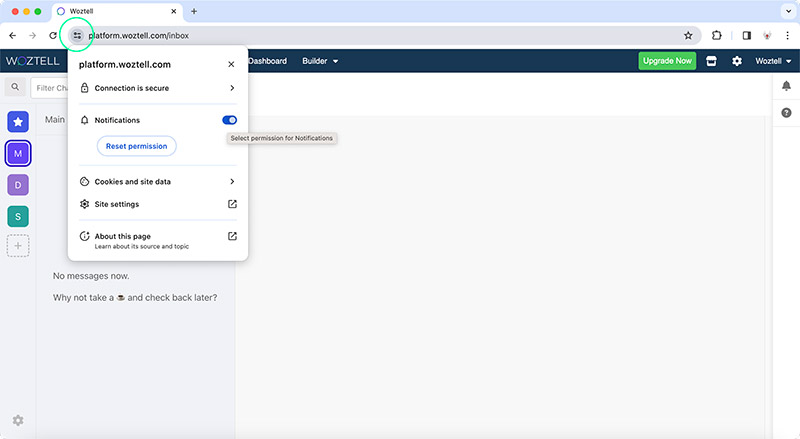
Task: Click Reset permission button
Action: [x=137, y=146]
